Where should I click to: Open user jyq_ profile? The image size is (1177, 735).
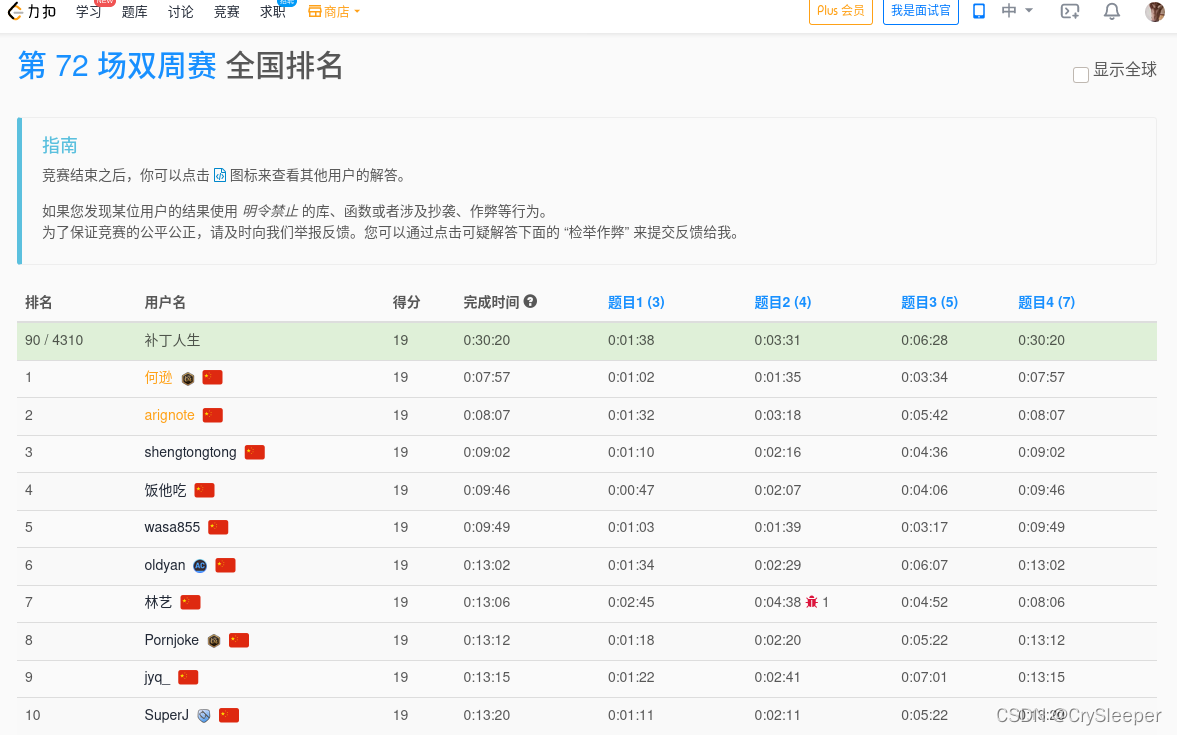[157, 677]
